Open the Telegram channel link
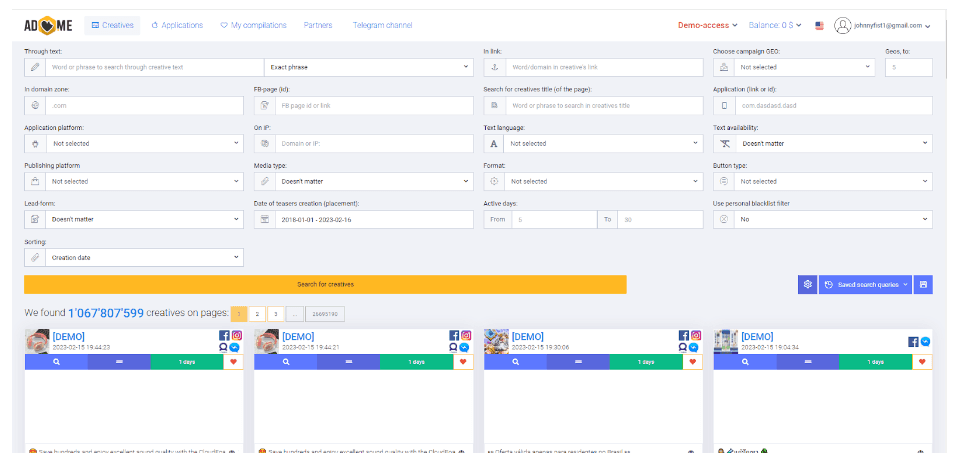Viewport: 959px width, 470px height. [x=382, y=25]
